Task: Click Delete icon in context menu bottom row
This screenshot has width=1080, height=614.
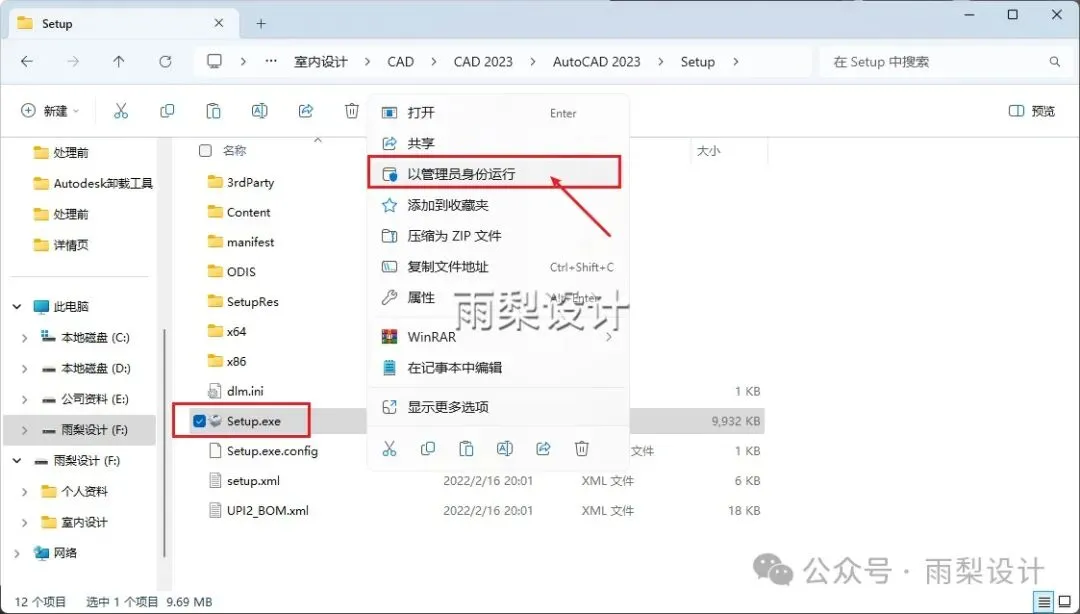Action: [582, 449]
